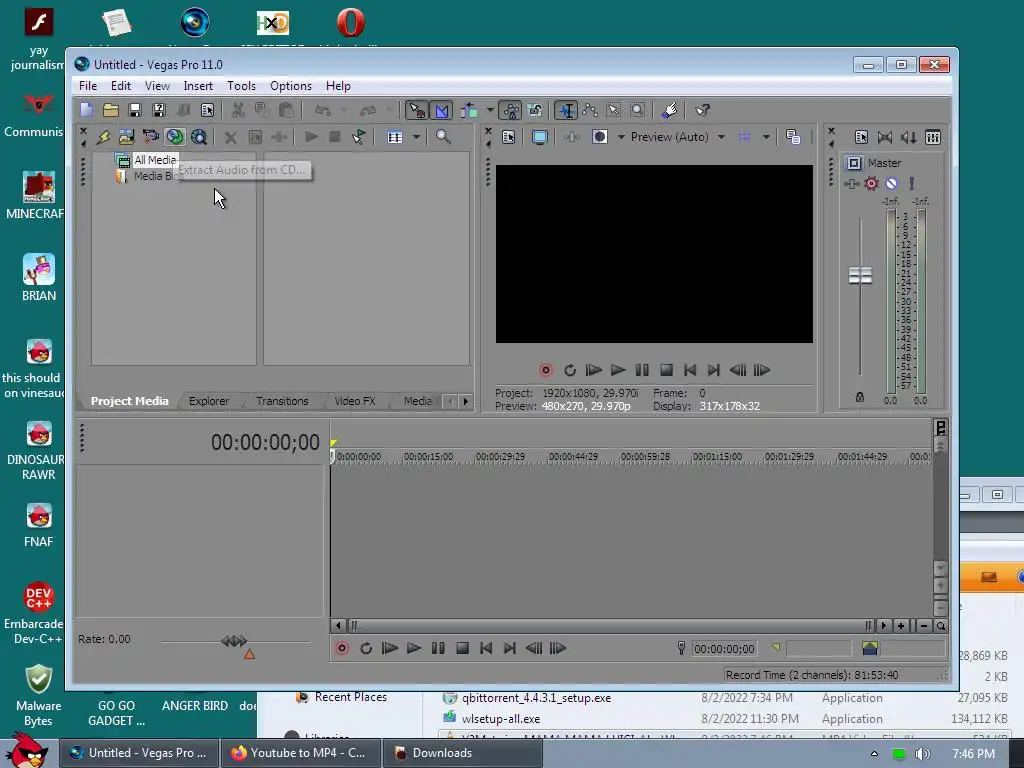Save the project with the floppy icon
Viewport: 1024px width, 768px height.
135,110
